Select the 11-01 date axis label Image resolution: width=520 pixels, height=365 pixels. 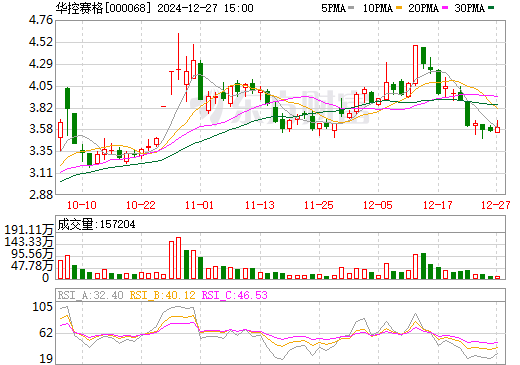click(x=199, y=205)
